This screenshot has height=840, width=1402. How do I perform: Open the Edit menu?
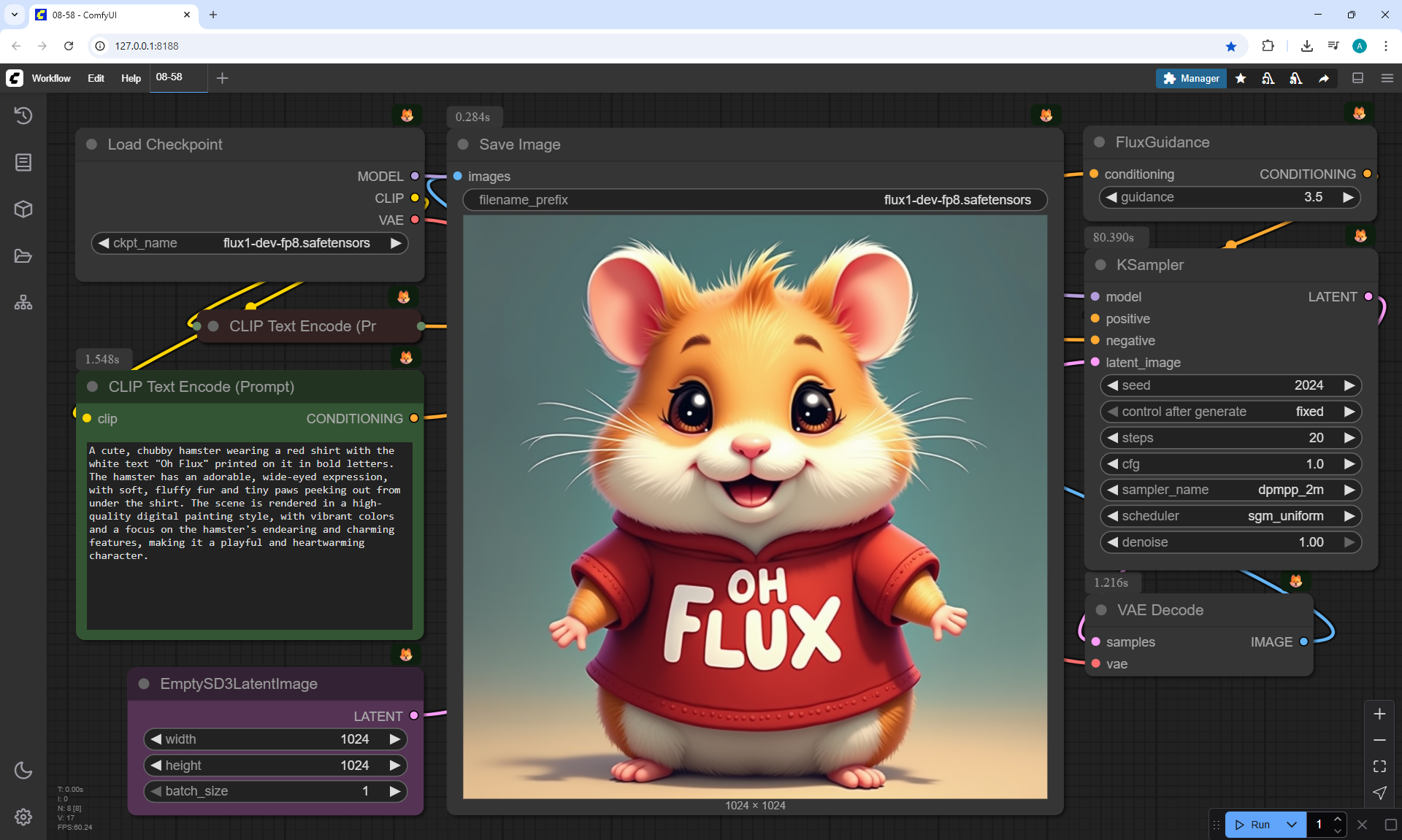96,78
